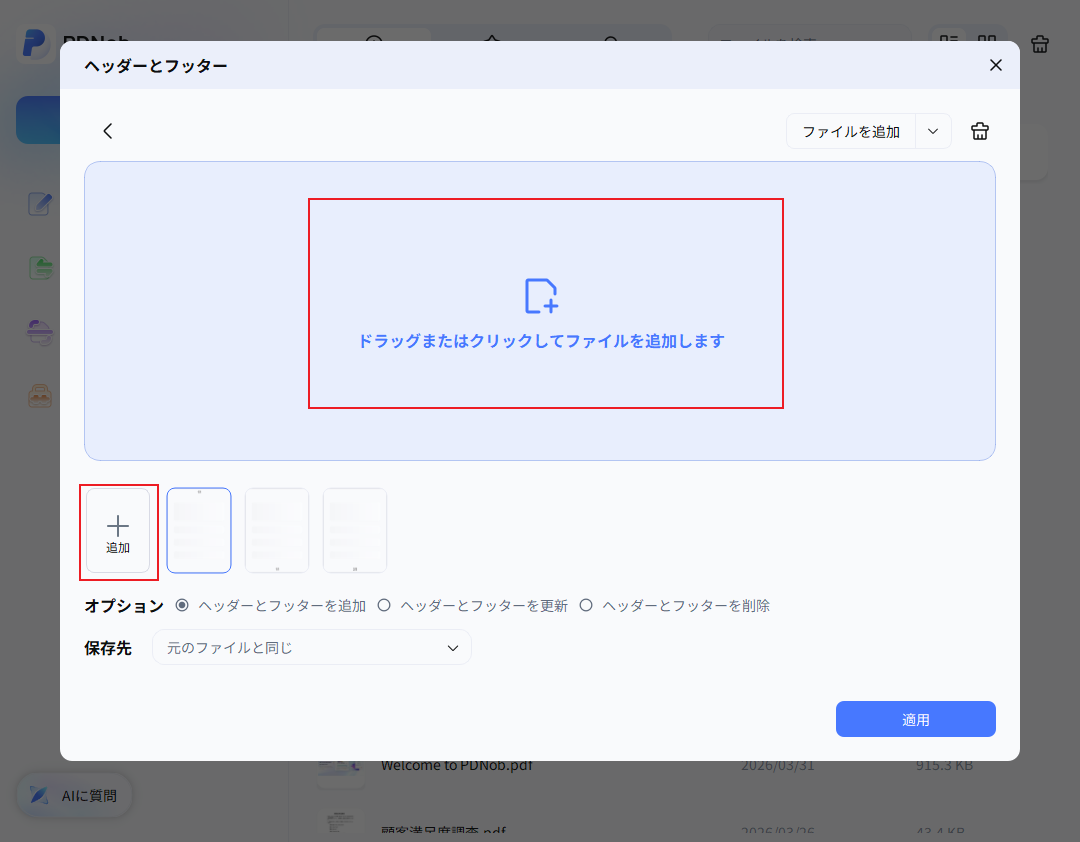Select the purple compress tool in the sidebar
The width and height of the screenshot is (1080, 842).
(x=39, y=331)
